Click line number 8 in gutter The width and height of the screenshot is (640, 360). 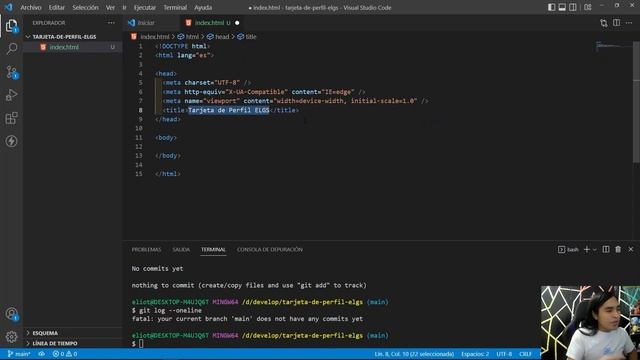click(140, 110)
